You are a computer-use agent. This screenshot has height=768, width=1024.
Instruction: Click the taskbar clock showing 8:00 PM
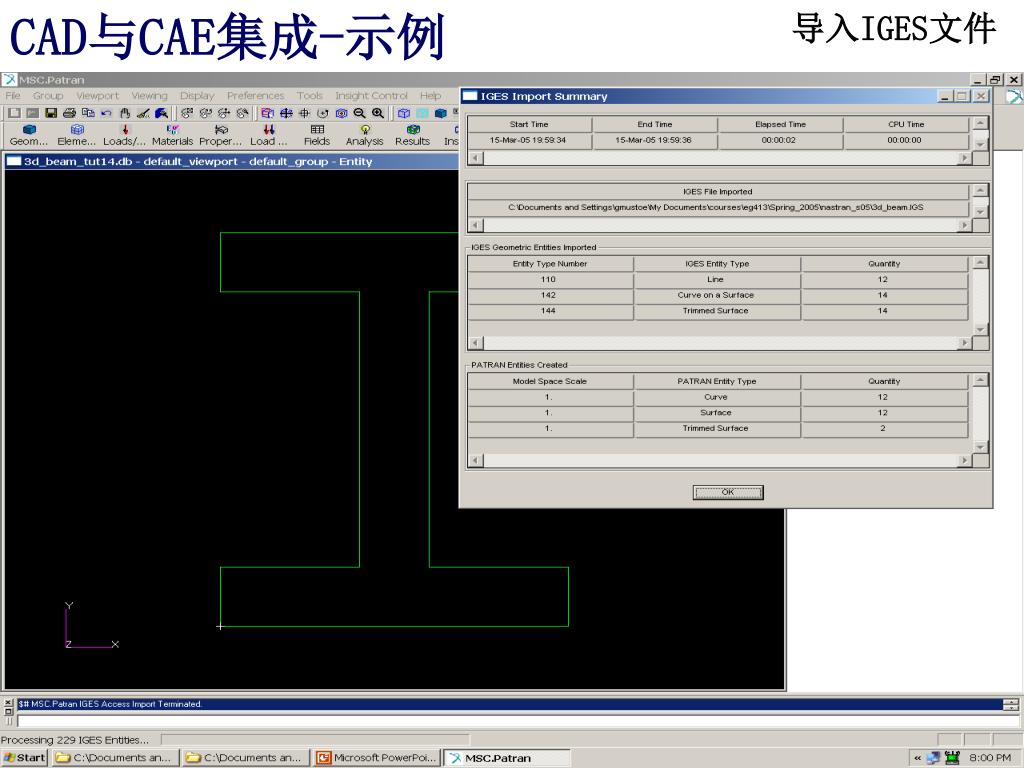point(990,758)
